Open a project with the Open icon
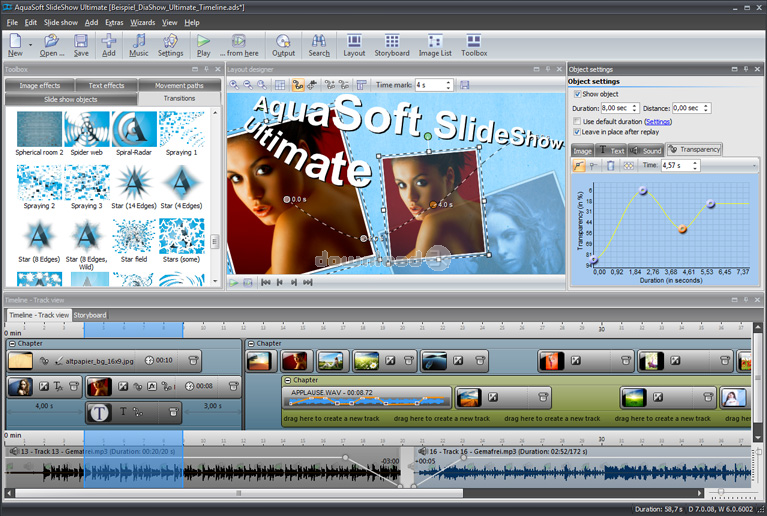The image size is (767, 516). (52, 45)
